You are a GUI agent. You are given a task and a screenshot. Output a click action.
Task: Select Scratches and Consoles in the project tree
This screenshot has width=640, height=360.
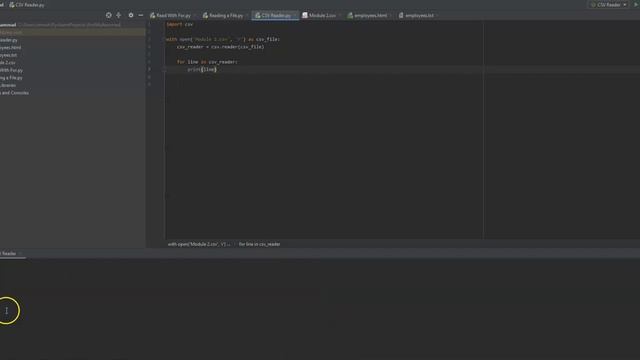14,93
